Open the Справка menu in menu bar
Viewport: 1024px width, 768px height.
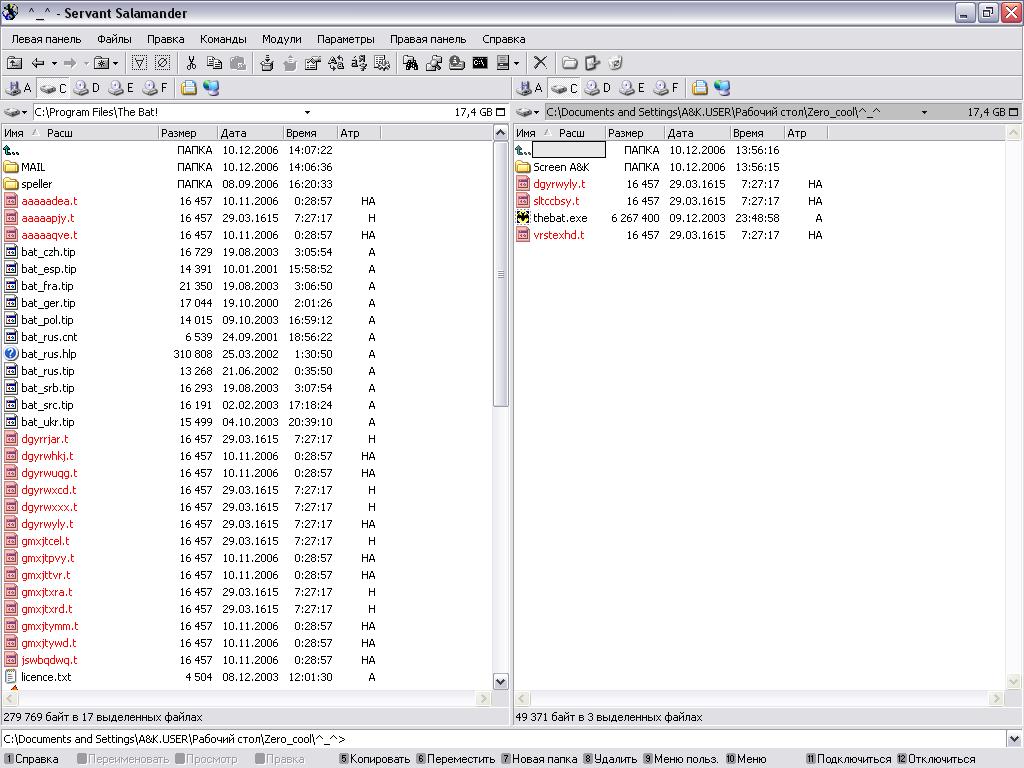(x=504, y=39)
